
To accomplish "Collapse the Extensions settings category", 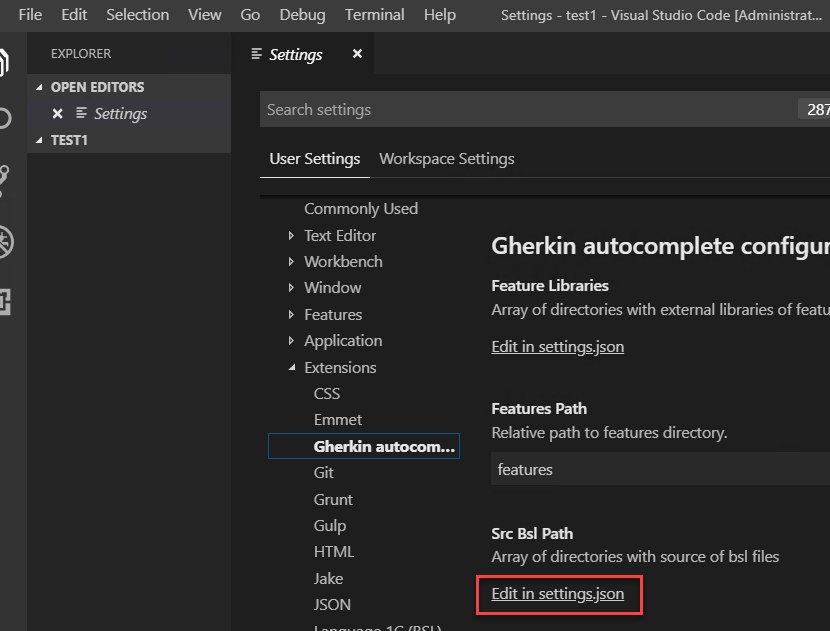I will pyautogui.click(x=292, y=367).
